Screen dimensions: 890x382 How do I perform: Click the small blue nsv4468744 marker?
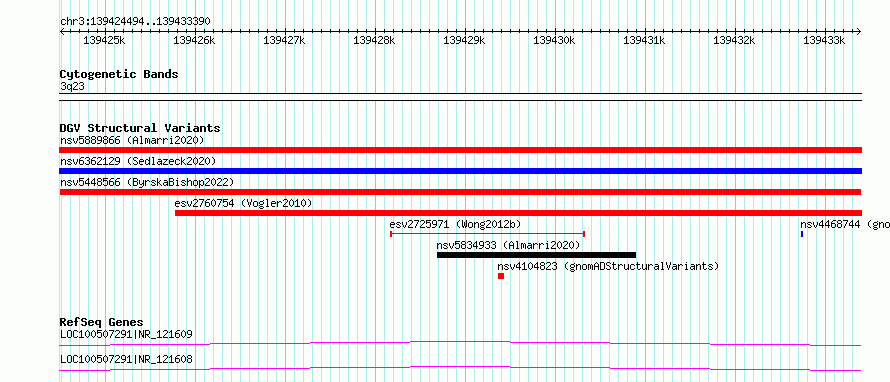coord(802,234)
